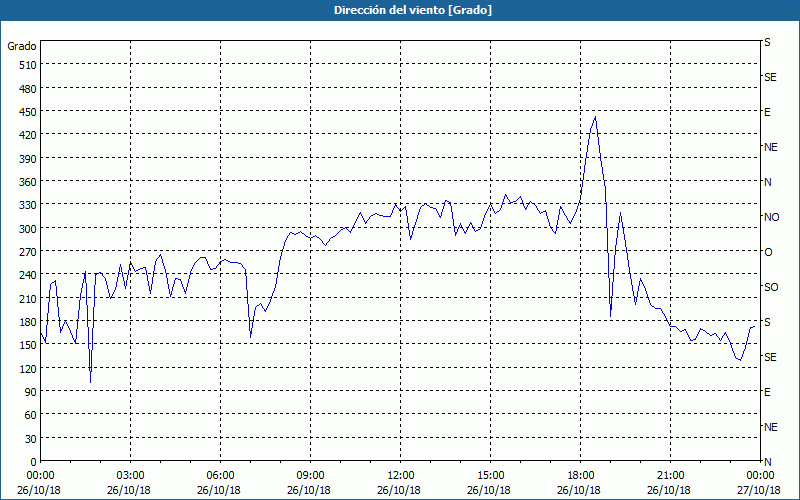Click the 18:00 time label on x-axis

[580, 476]
